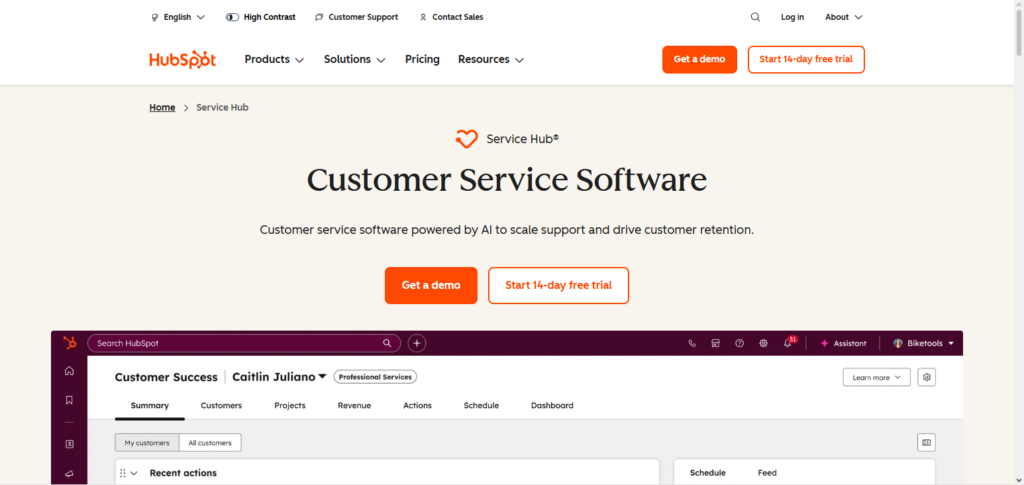Expand the Solutions menu
Image resolution: width=1024 pixels, height=485 pixels.
355,59
